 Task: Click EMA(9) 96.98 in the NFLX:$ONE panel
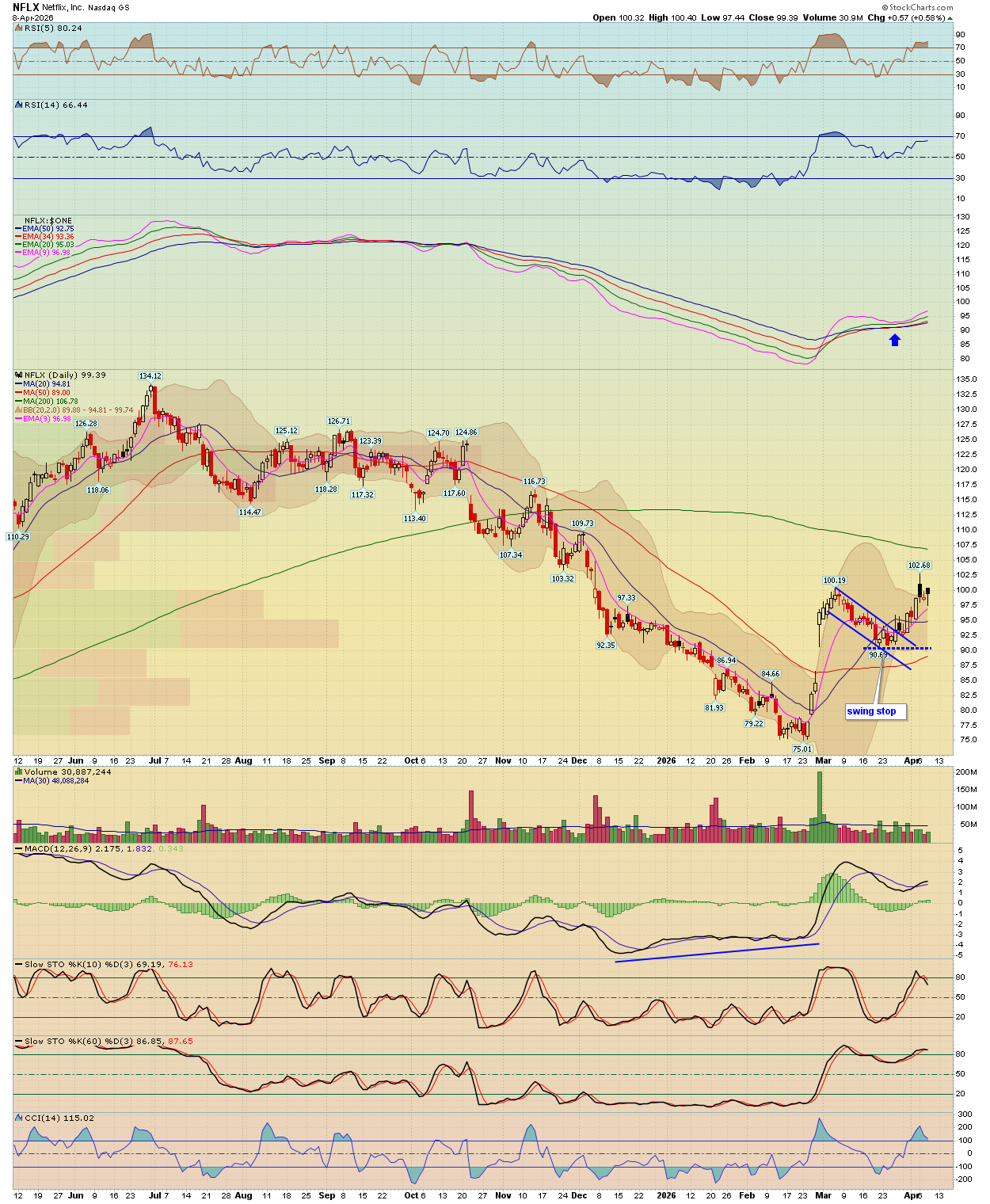point(44,252)
